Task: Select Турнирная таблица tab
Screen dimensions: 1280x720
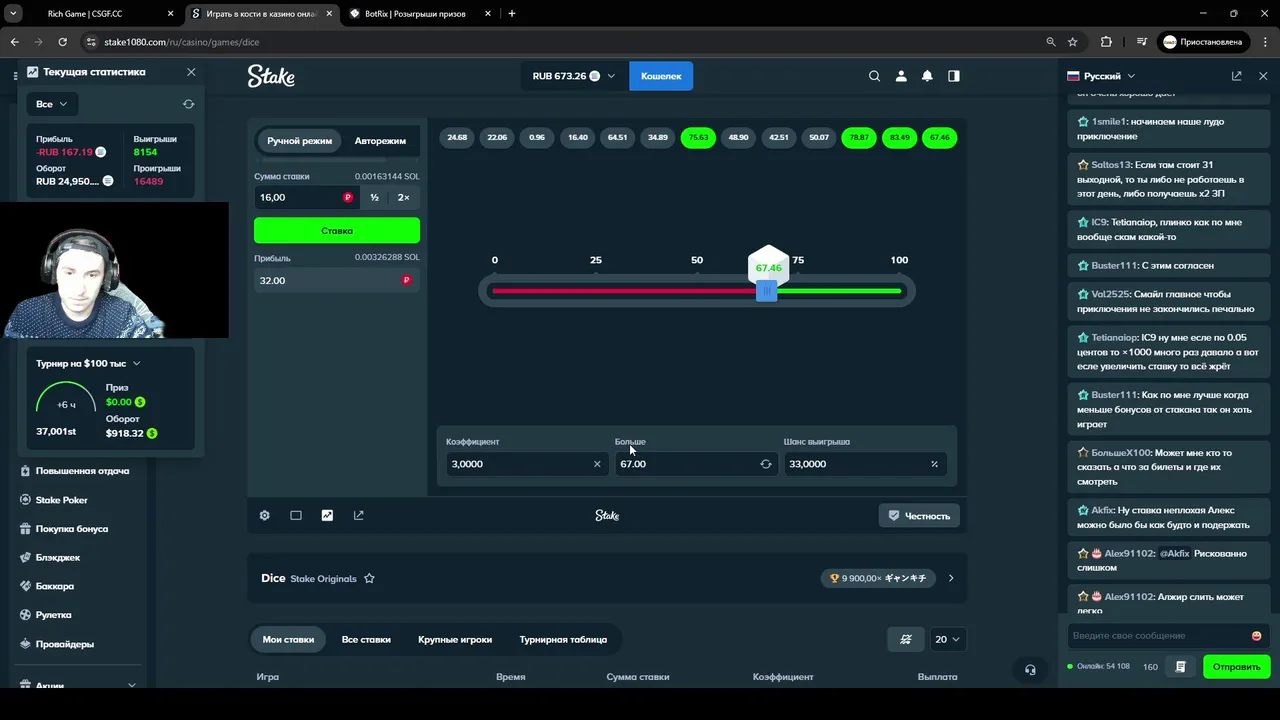Action: click(x=563, y=639)
